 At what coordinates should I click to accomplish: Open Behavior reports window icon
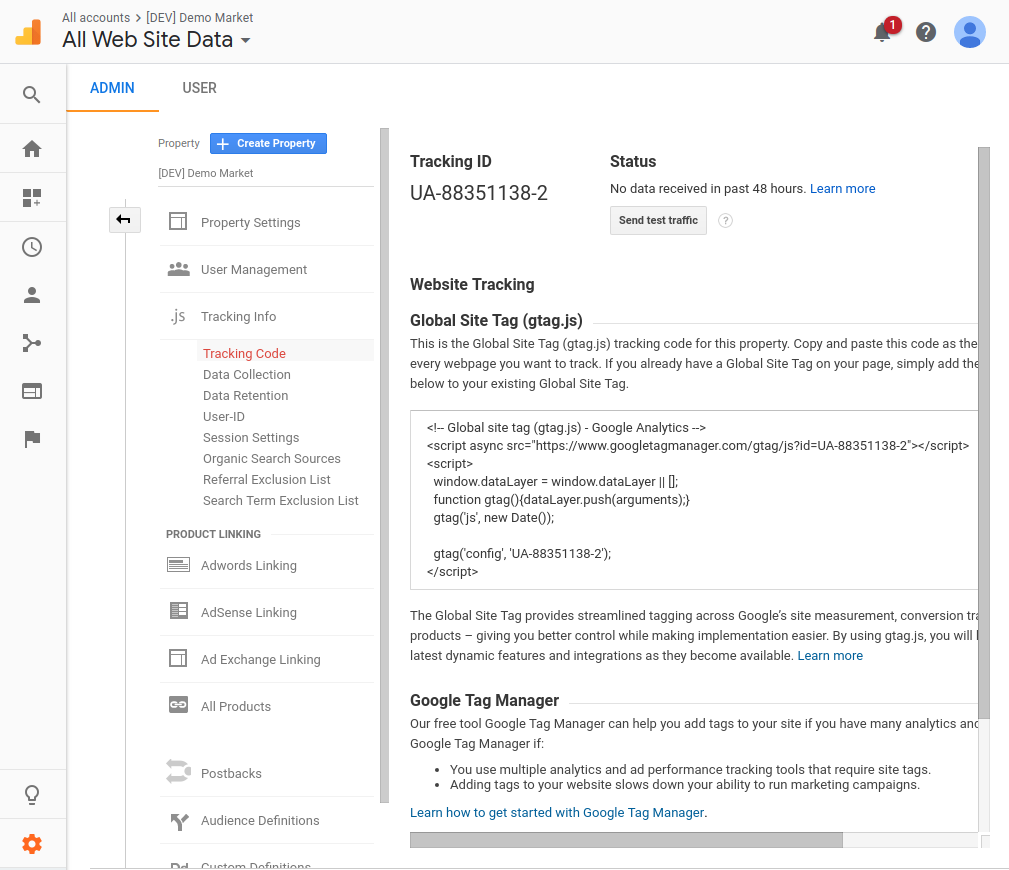(x=32, y=391)
